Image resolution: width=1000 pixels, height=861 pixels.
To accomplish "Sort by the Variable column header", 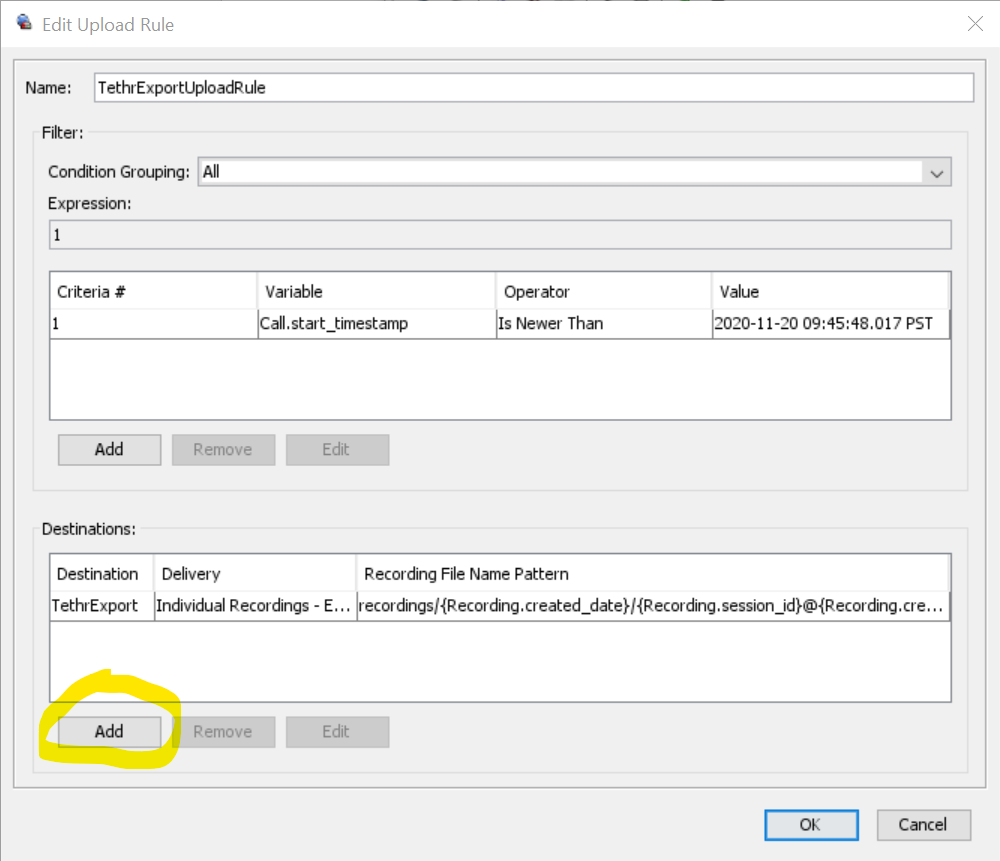I will click(x=376, y=292).
